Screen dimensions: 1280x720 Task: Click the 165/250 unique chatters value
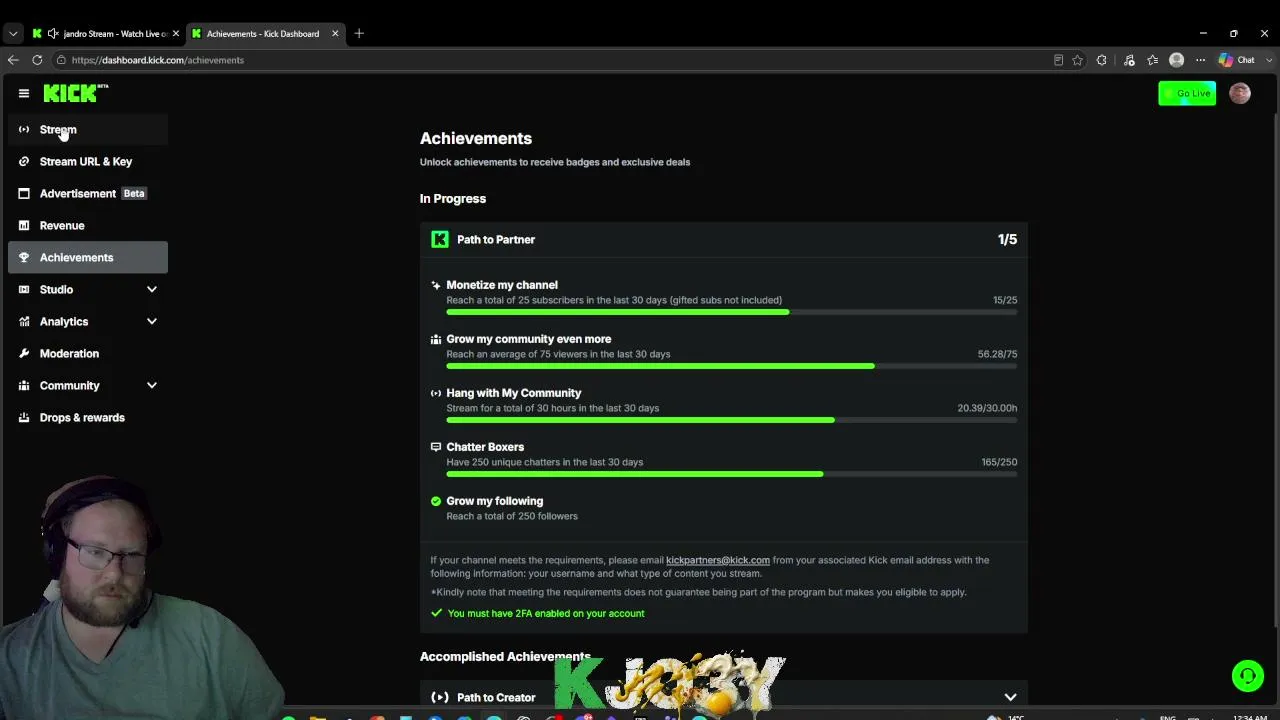point(999,462)
